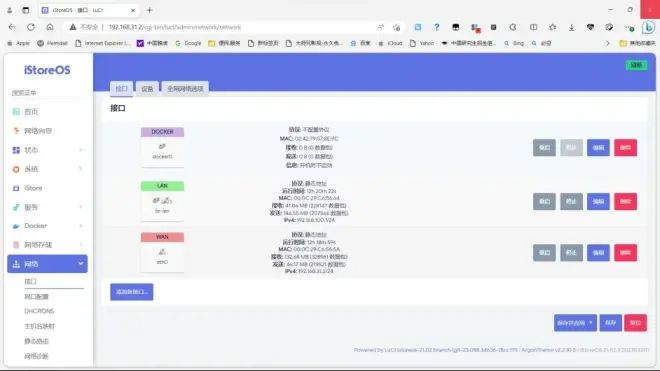660x371 pixels.
Task: Click the 保存 save button
Action: (x=610, y=323)
